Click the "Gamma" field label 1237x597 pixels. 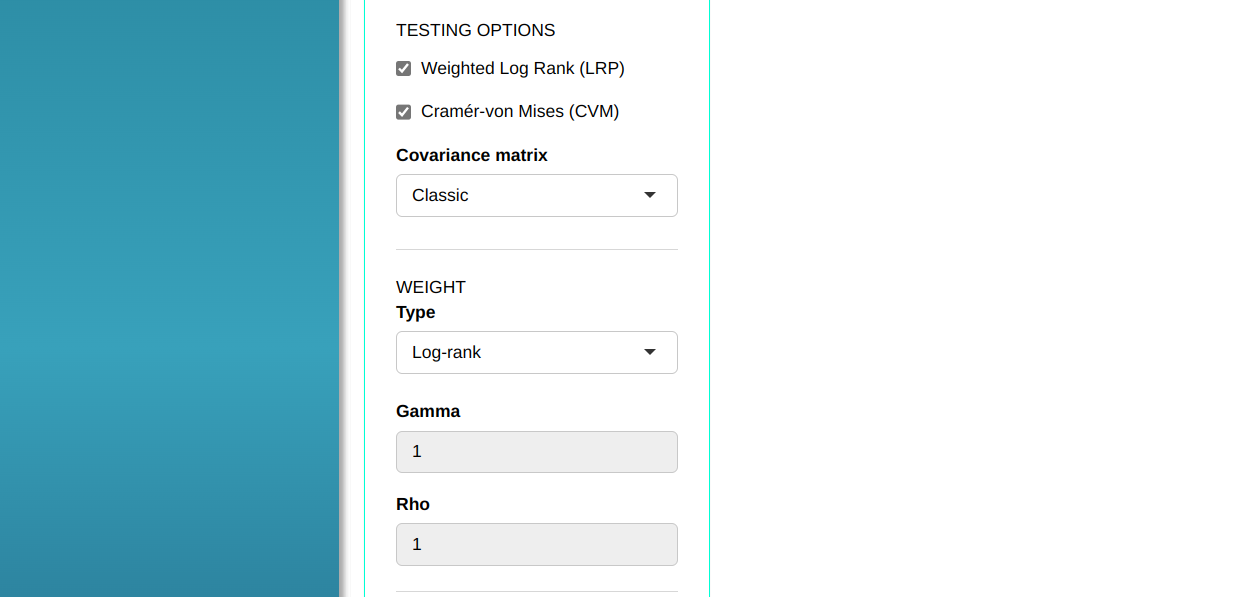[x=428, y=411]
